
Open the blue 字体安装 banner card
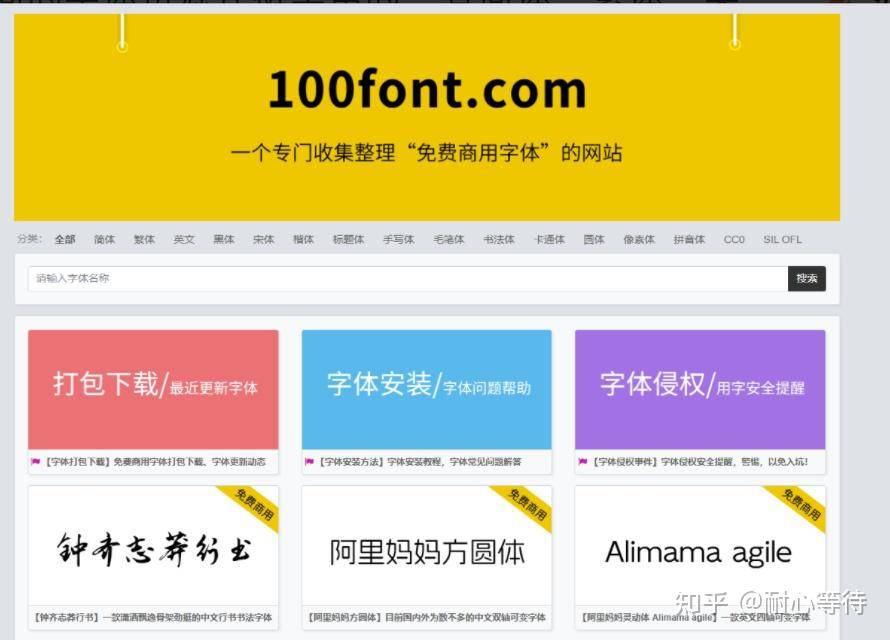pyautogui.click(x=427, y=389)
